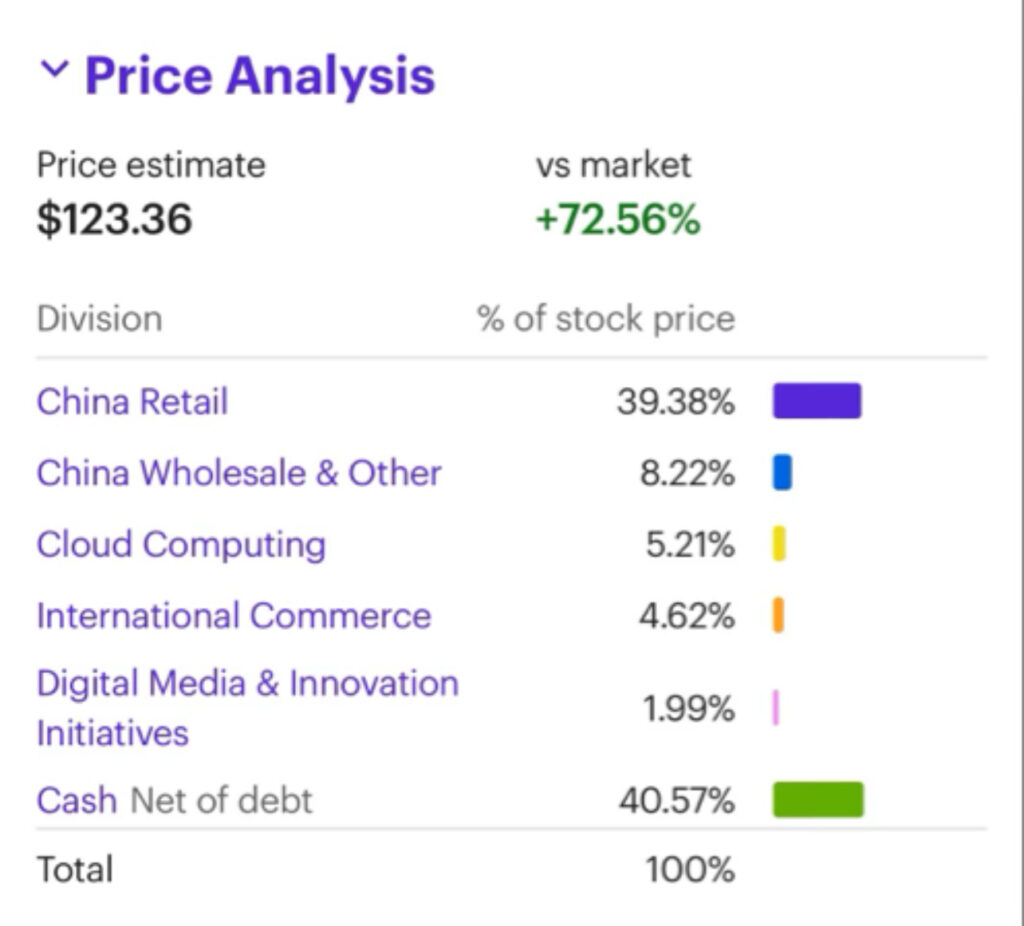The height and width of the screenshot is (926, 1024).
Task: Open the China Retail division link
Action: (132, 401)
